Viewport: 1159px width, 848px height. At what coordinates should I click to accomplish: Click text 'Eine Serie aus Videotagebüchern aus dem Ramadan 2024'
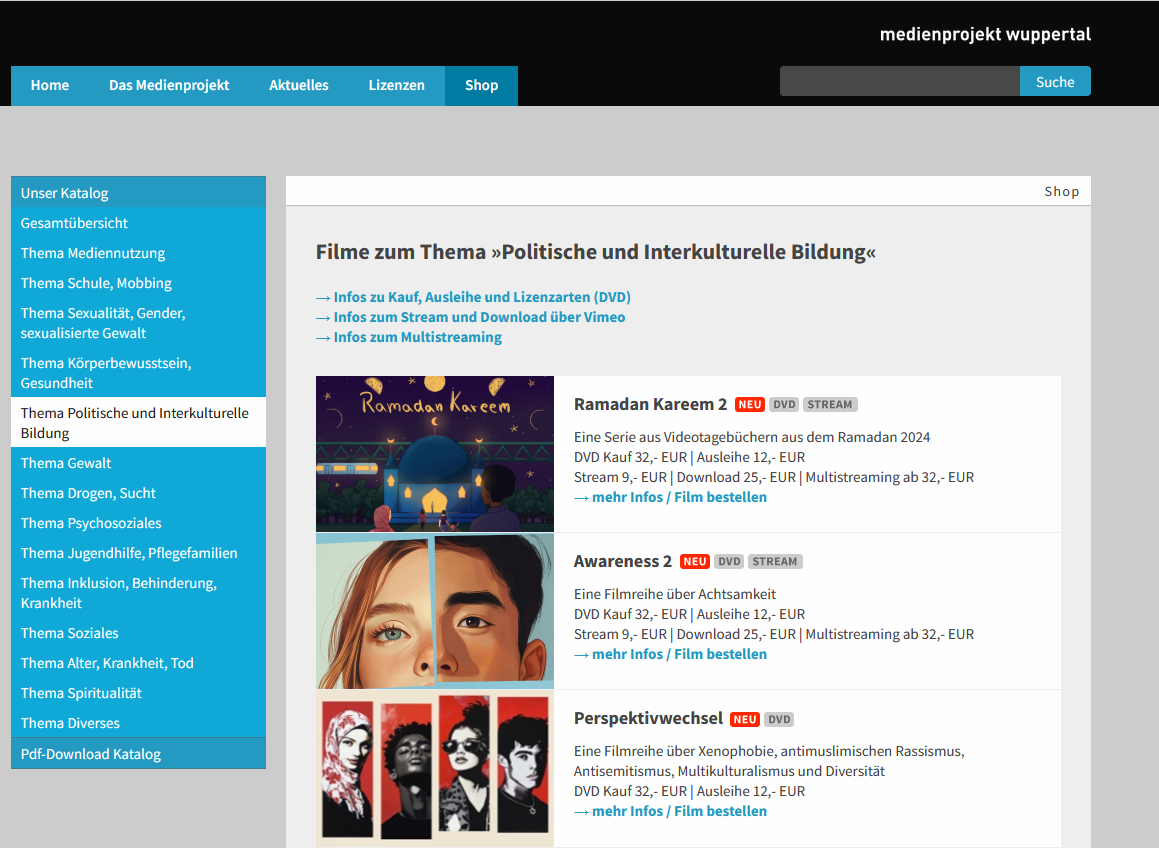tap(752, 437)
